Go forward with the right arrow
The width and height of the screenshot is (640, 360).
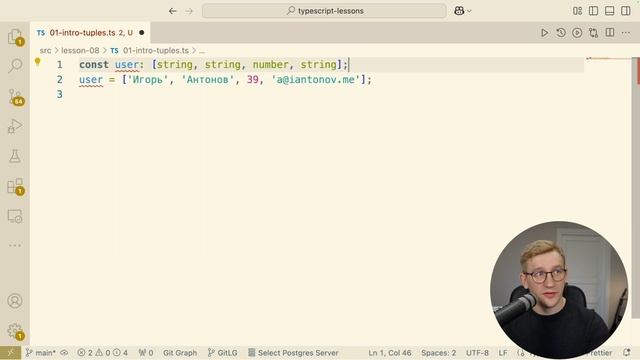coord(189,11)
